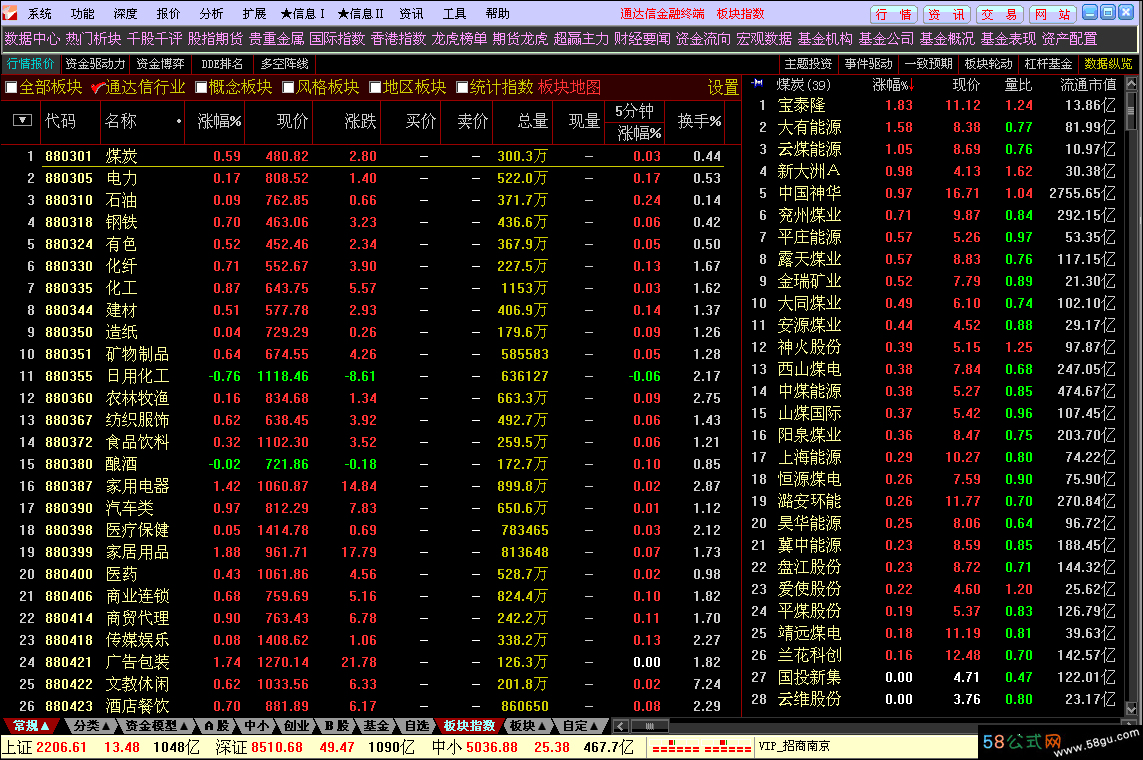Screen dimensions: 1143x760
Task: Click down arrow of right panel scrollbar
Action: 1131,708
